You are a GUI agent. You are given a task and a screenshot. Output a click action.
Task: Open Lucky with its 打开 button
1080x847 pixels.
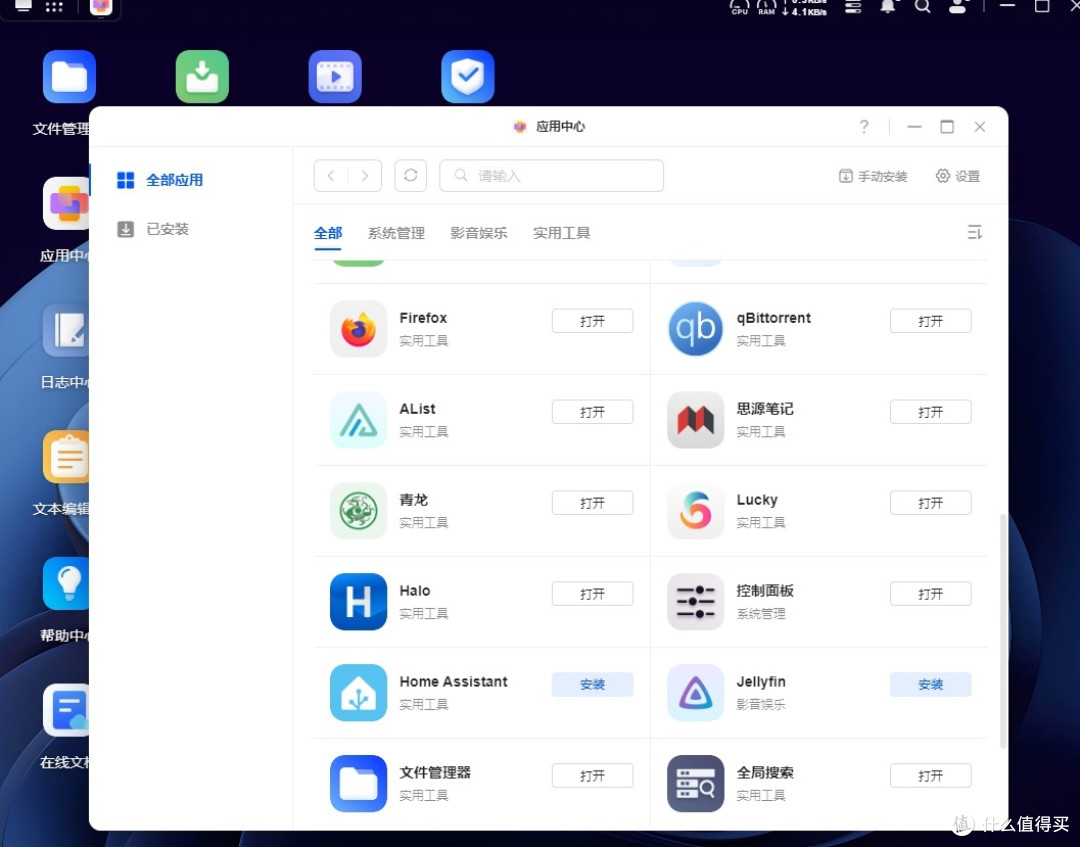point(931,503)
